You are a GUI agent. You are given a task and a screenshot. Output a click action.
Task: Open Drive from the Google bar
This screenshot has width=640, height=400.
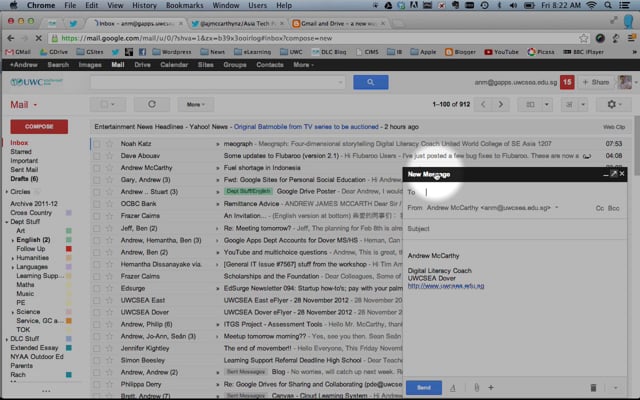tap(142, 65)
